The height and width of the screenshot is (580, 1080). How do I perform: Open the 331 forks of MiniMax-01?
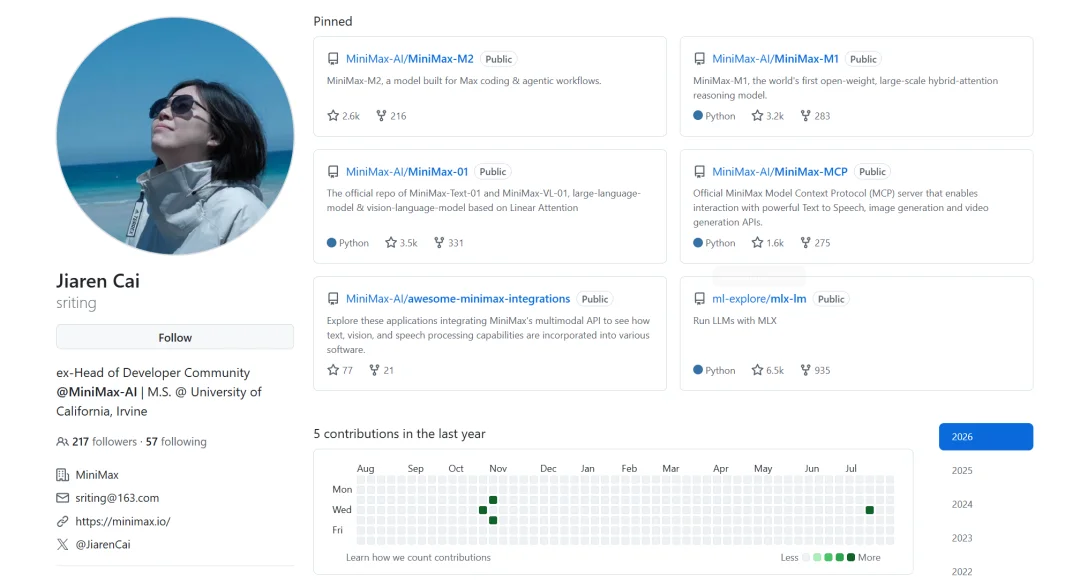point(449,242)
